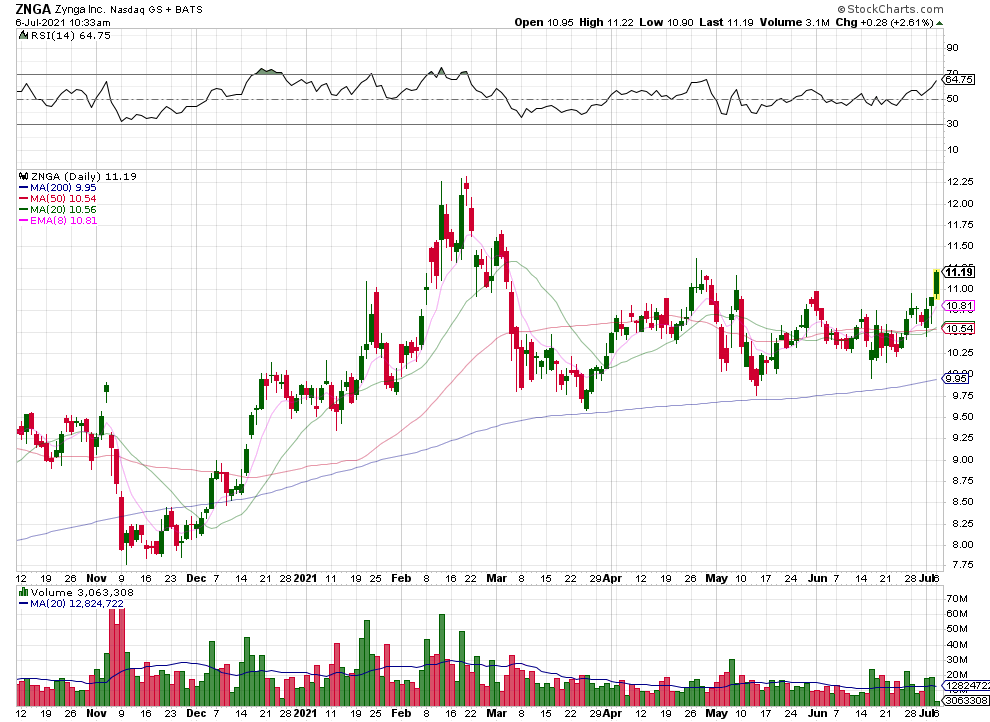Screen dimensions: 990x722
Task: Click the 6-Jul-2021 10:33am timestamp
Action: pos(63,23)
